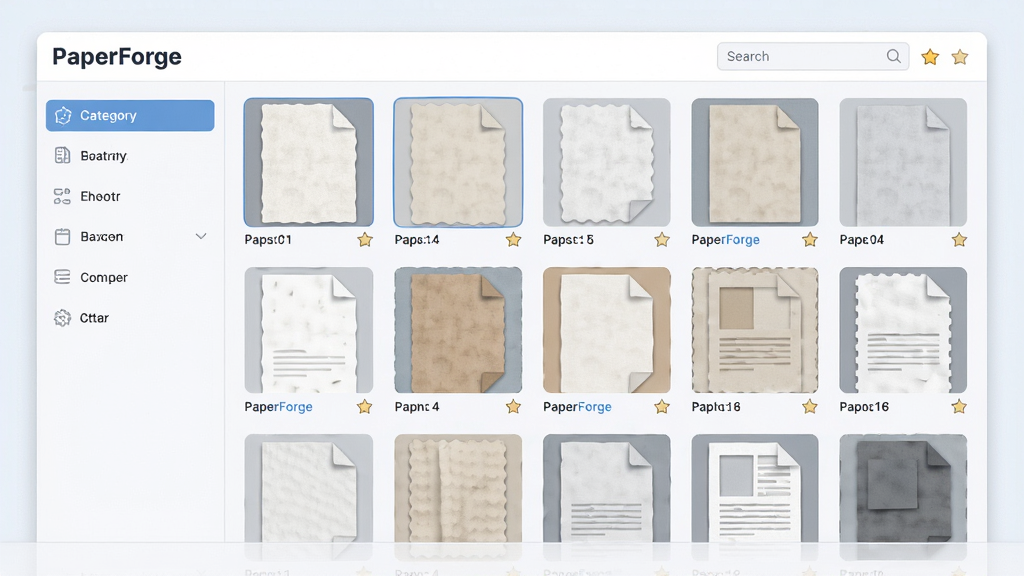Expand the Baxcen chevron arrow

tap(201, 236)
